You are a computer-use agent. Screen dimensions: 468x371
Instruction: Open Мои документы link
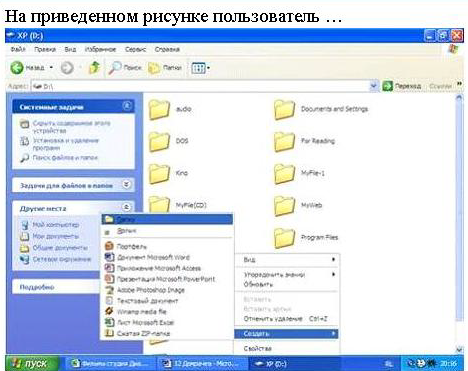pos(55,236)
